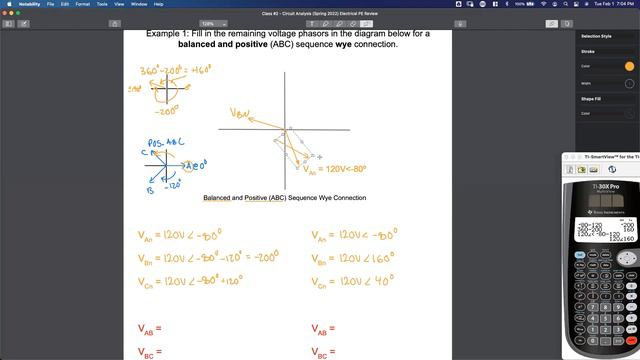Click the 7 key on TI-30X calculator
640x360 pixels.
pos(593,307)
